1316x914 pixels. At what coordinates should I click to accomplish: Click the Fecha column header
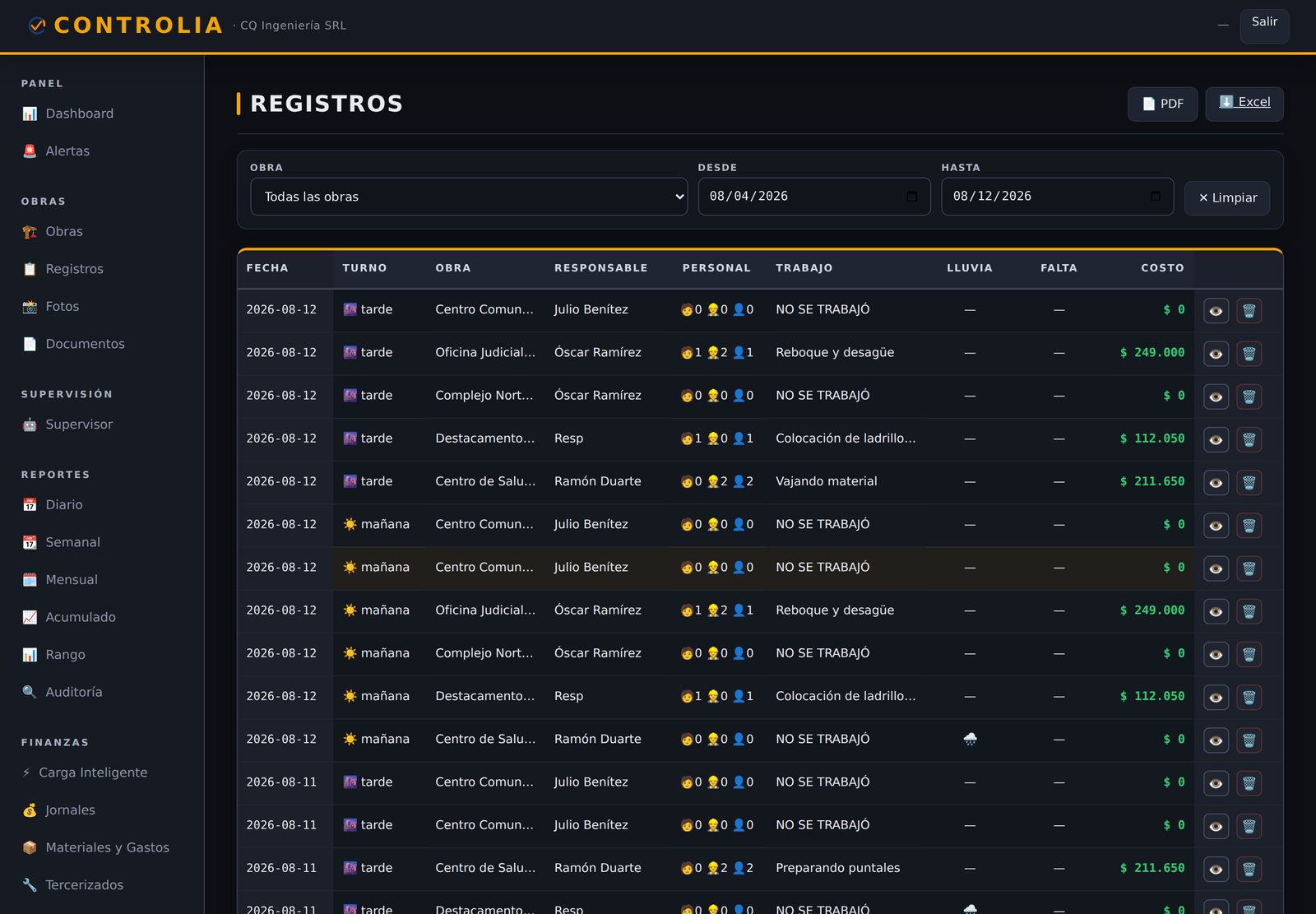coord(267,268)
